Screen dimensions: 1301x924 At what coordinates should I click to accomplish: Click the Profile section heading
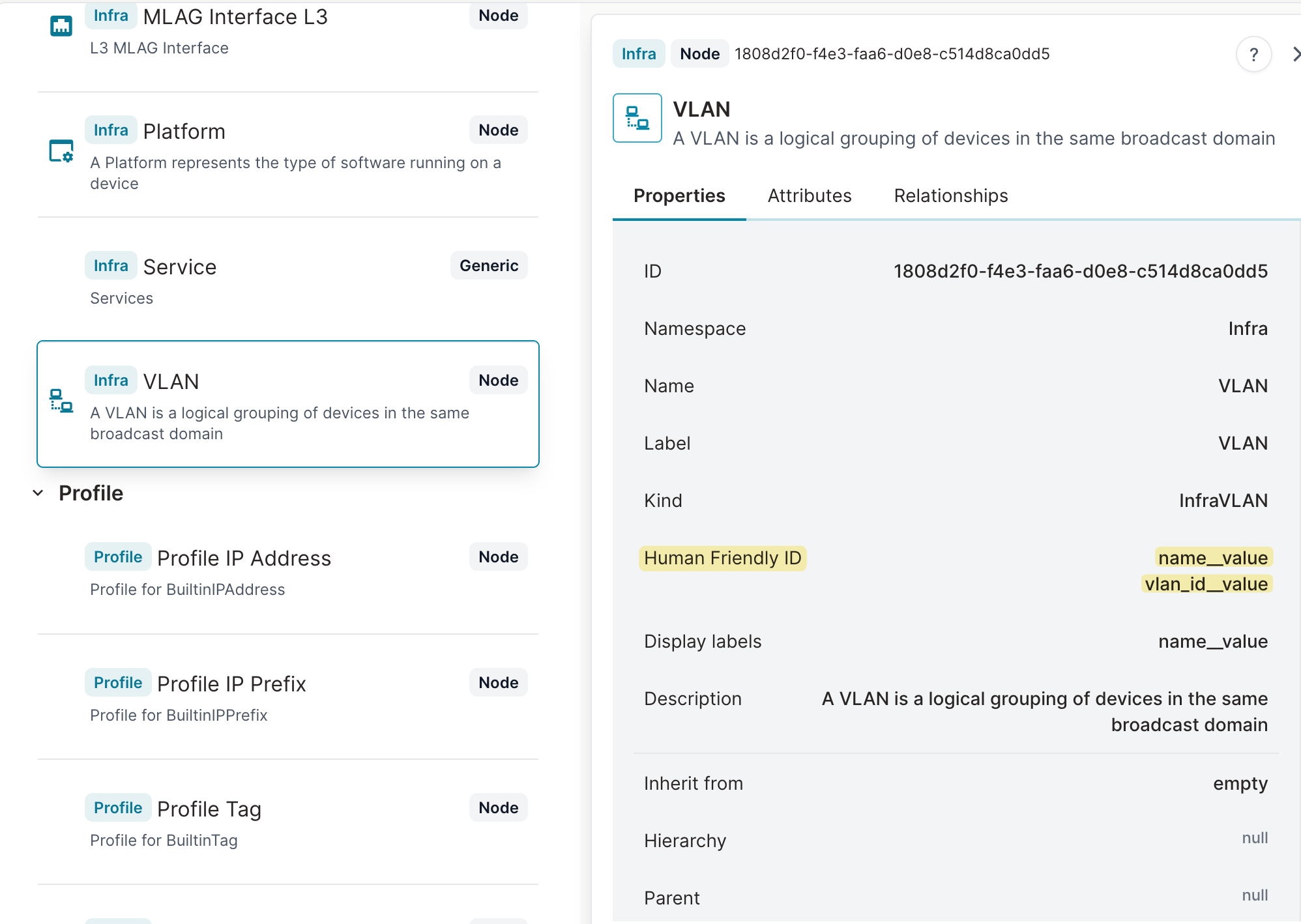coord(91,493)
